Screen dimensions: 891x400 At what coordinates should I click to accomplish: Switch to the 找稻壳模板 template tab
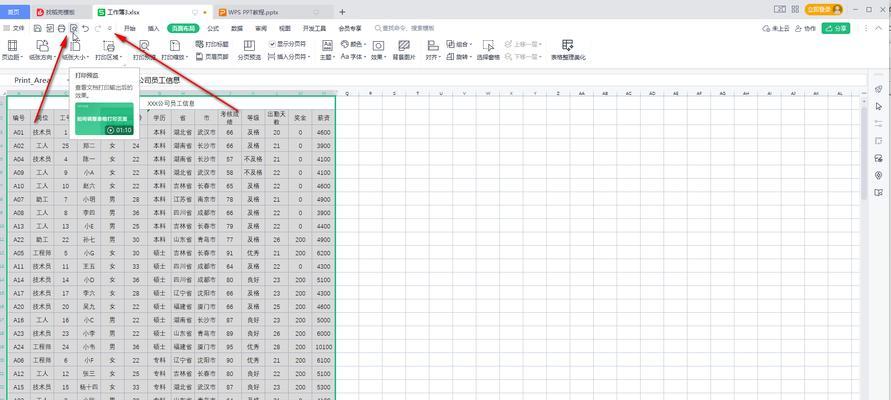pyautogui.click(x=61, y=11)
